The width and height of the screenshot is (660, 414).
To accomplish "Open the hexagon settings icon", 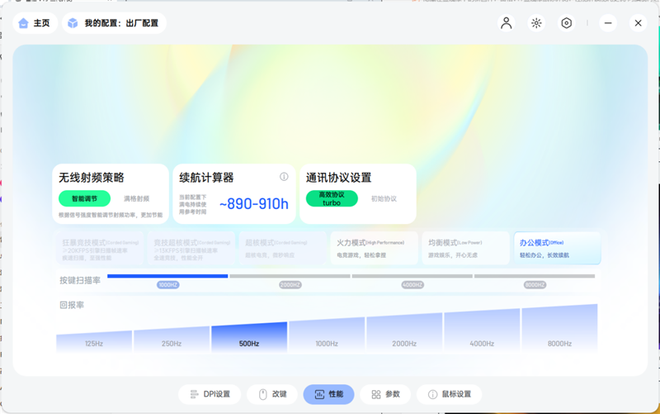I will point(566,23).
